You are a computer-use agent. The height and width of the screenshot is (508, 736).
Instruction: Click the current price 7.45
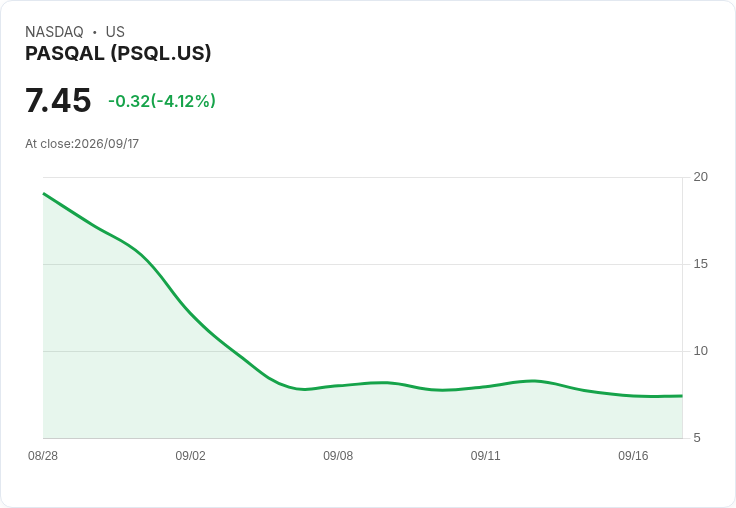pos(58,100)
